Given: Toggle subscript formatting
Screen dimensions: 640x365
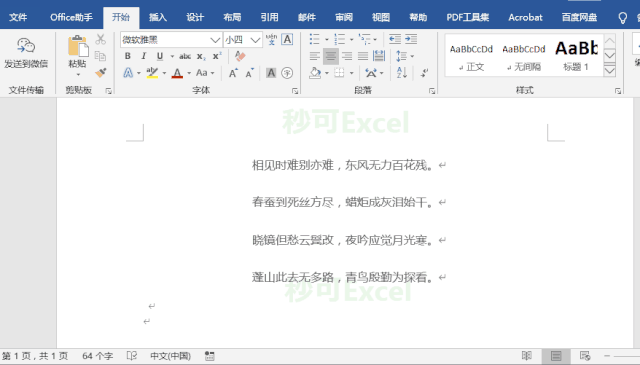Looking at the screenshot, I should coord(201,56).
